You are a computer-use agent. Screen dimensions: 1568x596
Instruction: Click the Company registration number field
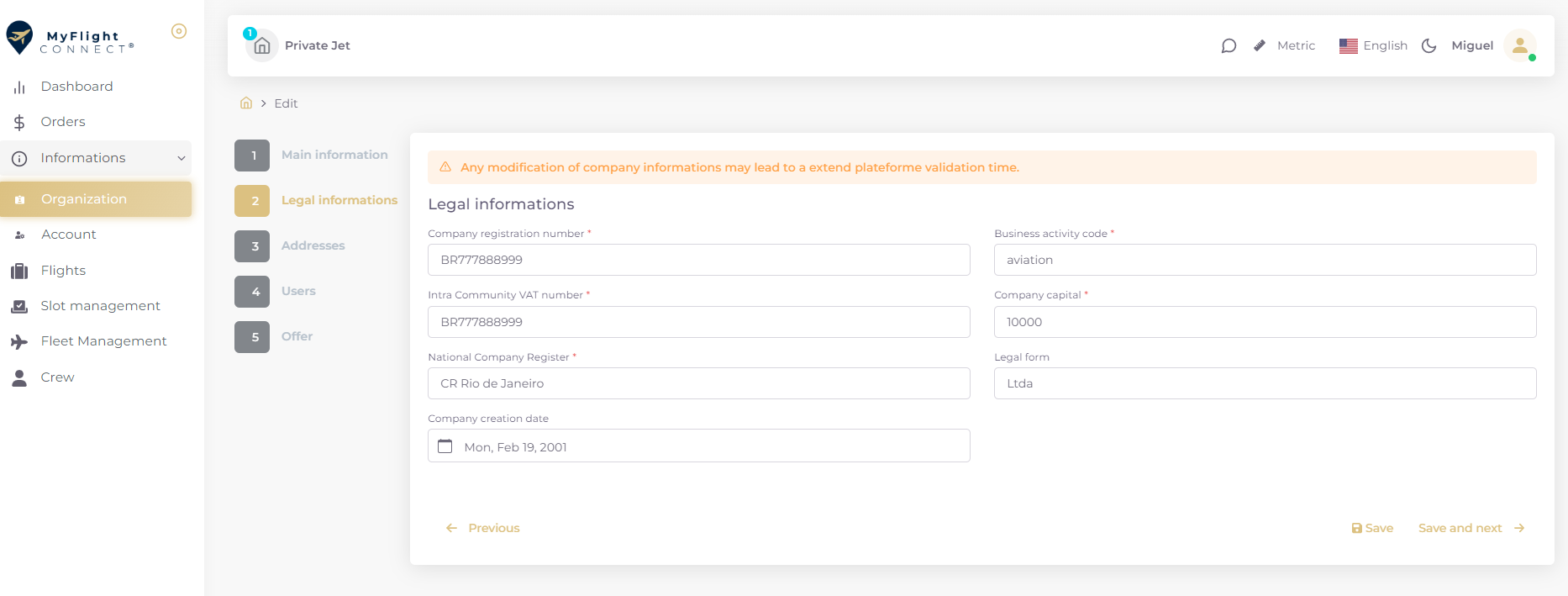click(x=697, y=260)
